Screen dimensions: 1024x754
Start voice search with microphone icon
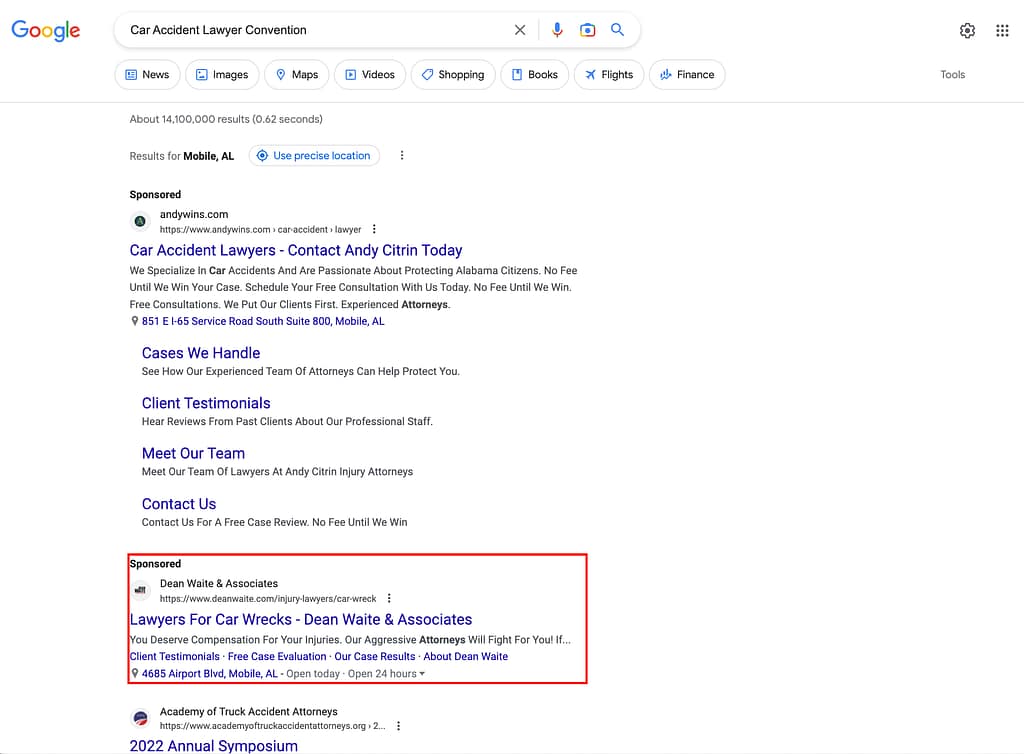tap(557, 30)
